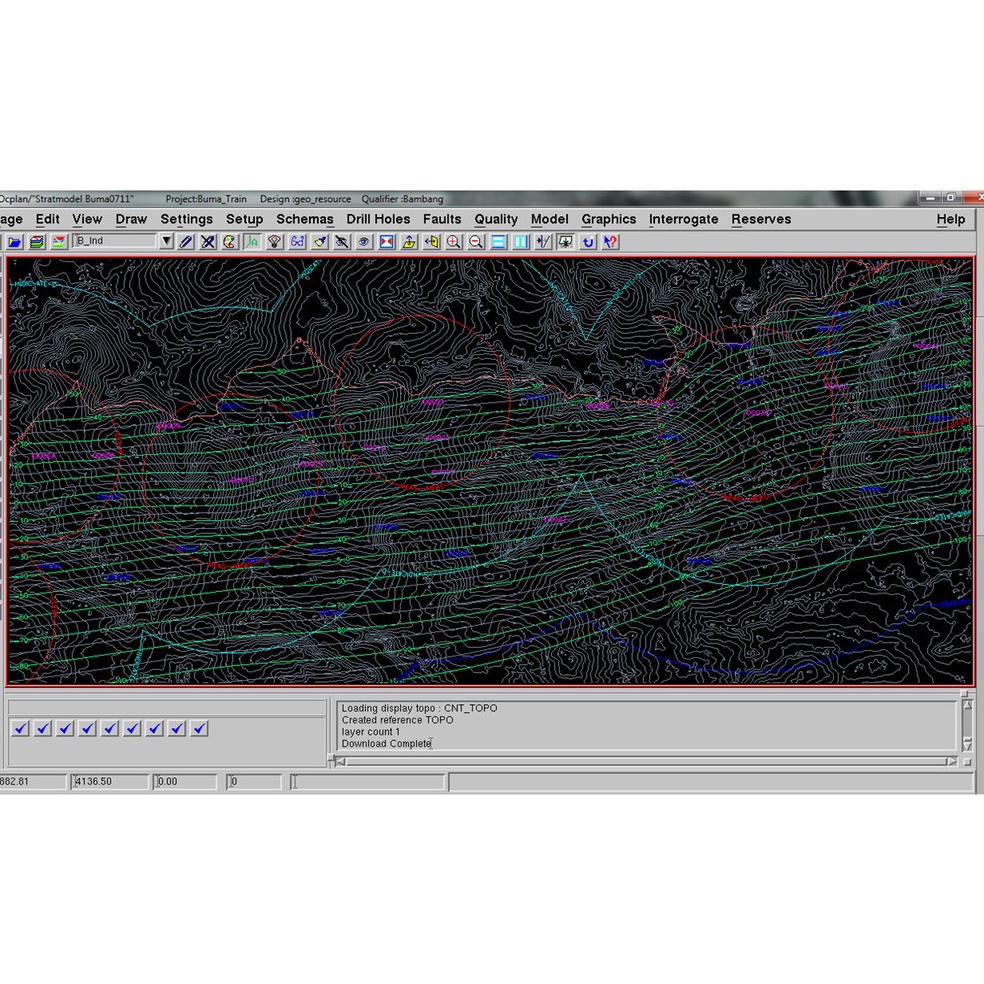Screen dimensions: 984x984
Task: Click the binoculars icon in toolbar
Action: pyautogui.click(x=297, y=242)
